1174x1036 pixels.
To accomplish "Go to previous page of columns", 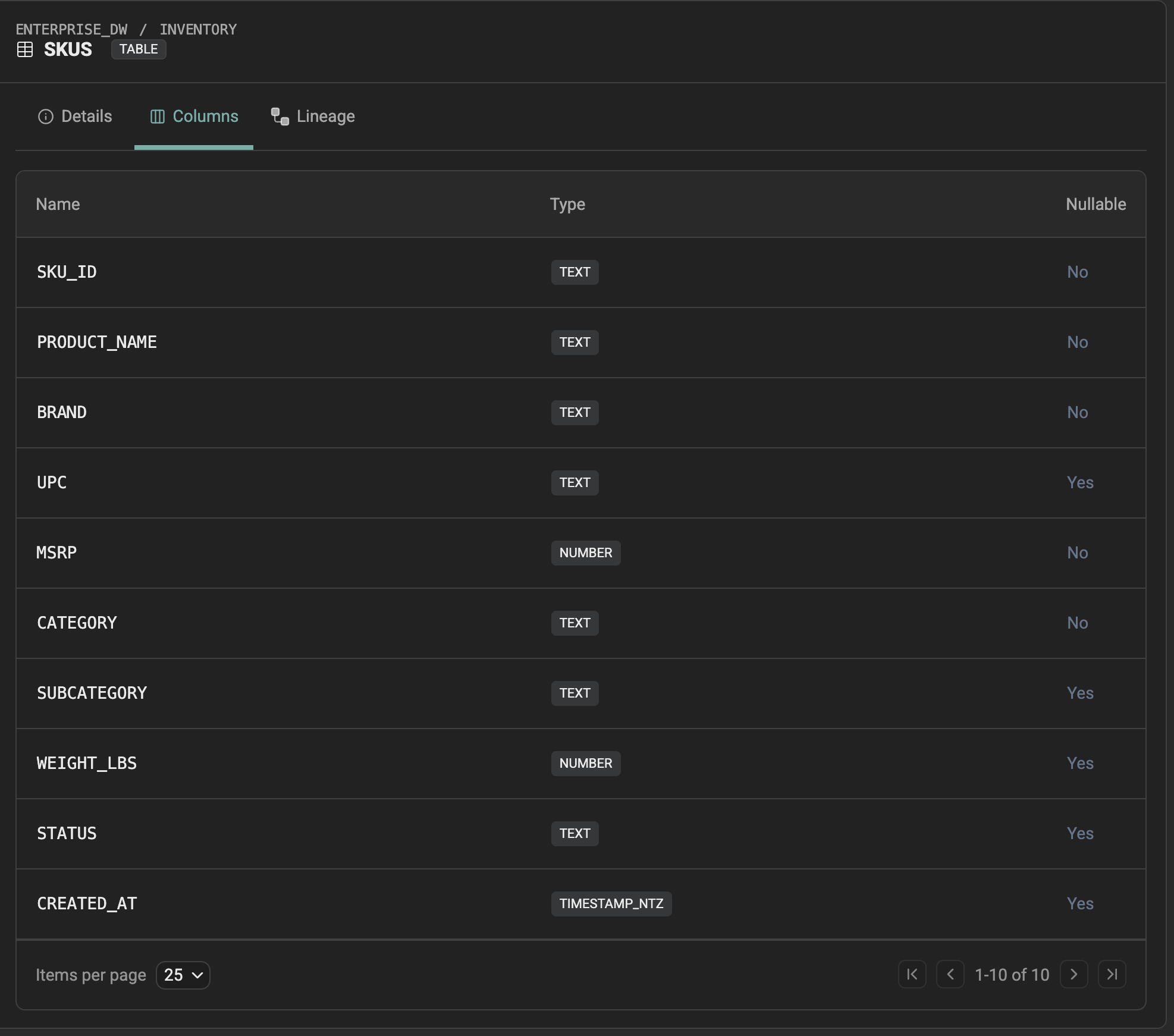I will coord(950,974).
